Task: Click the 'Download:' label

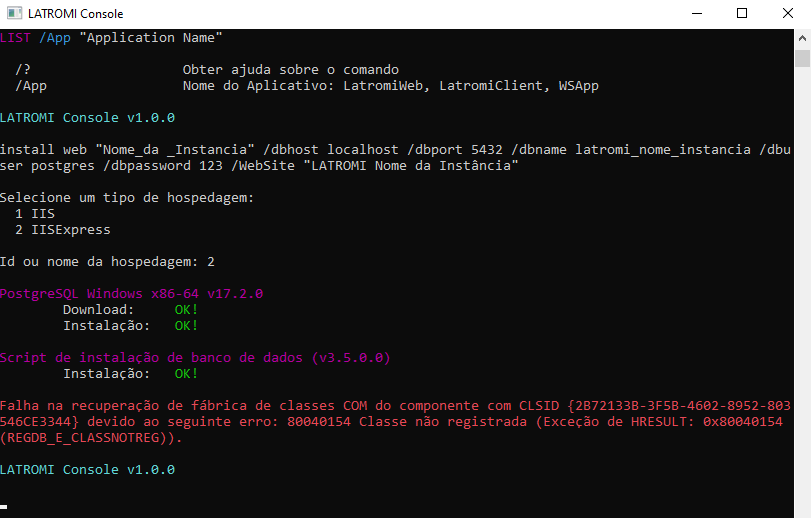Action: coord(98,310)
